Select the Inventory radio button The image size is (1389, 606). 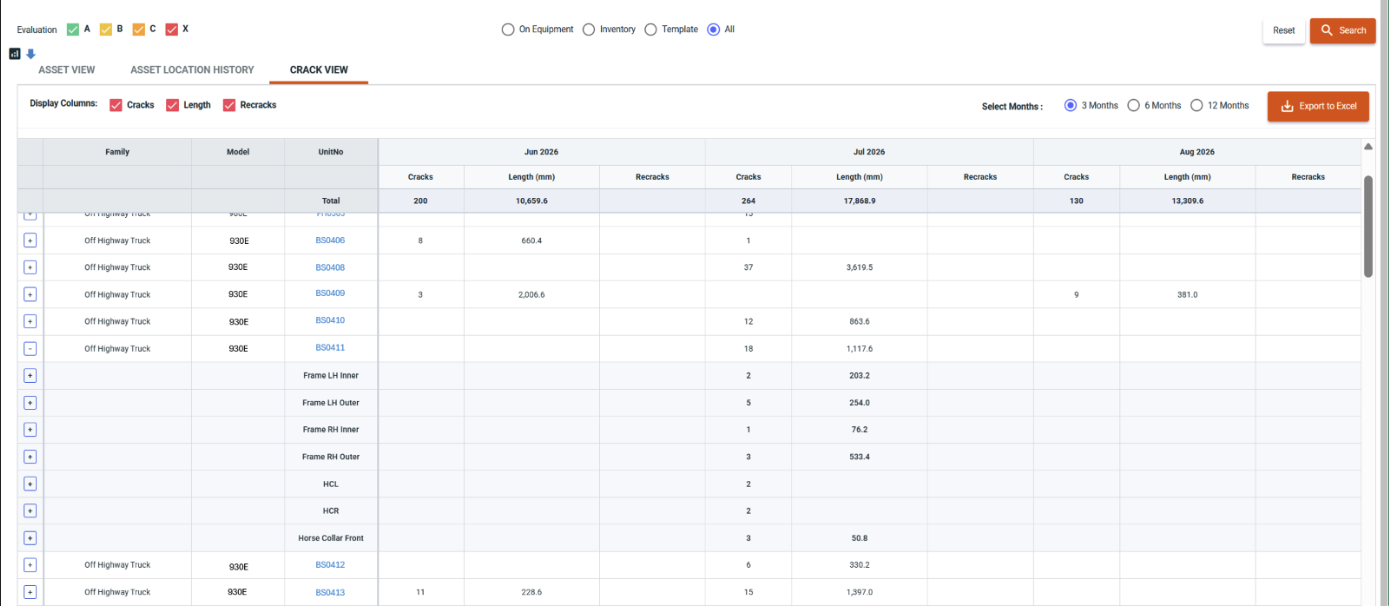point(589,29)
